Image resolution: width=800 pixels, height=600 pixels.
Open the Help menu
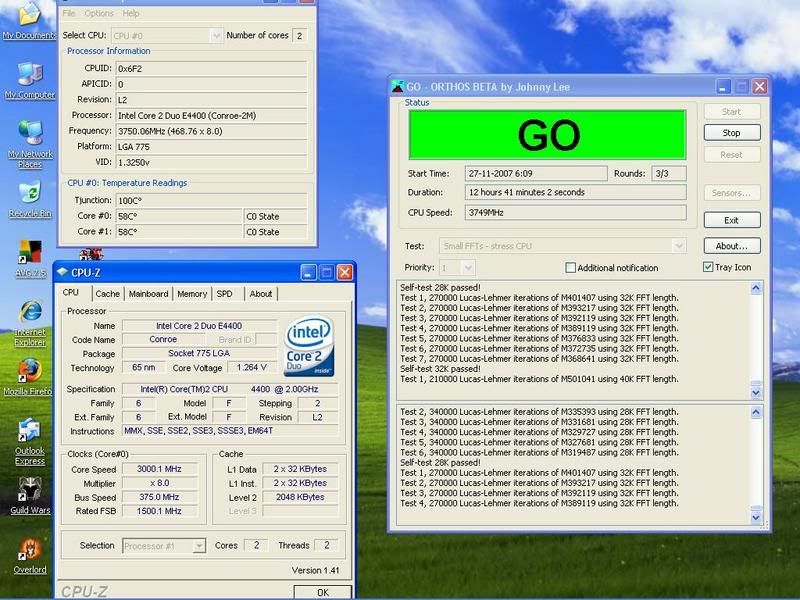pos(131,13)
